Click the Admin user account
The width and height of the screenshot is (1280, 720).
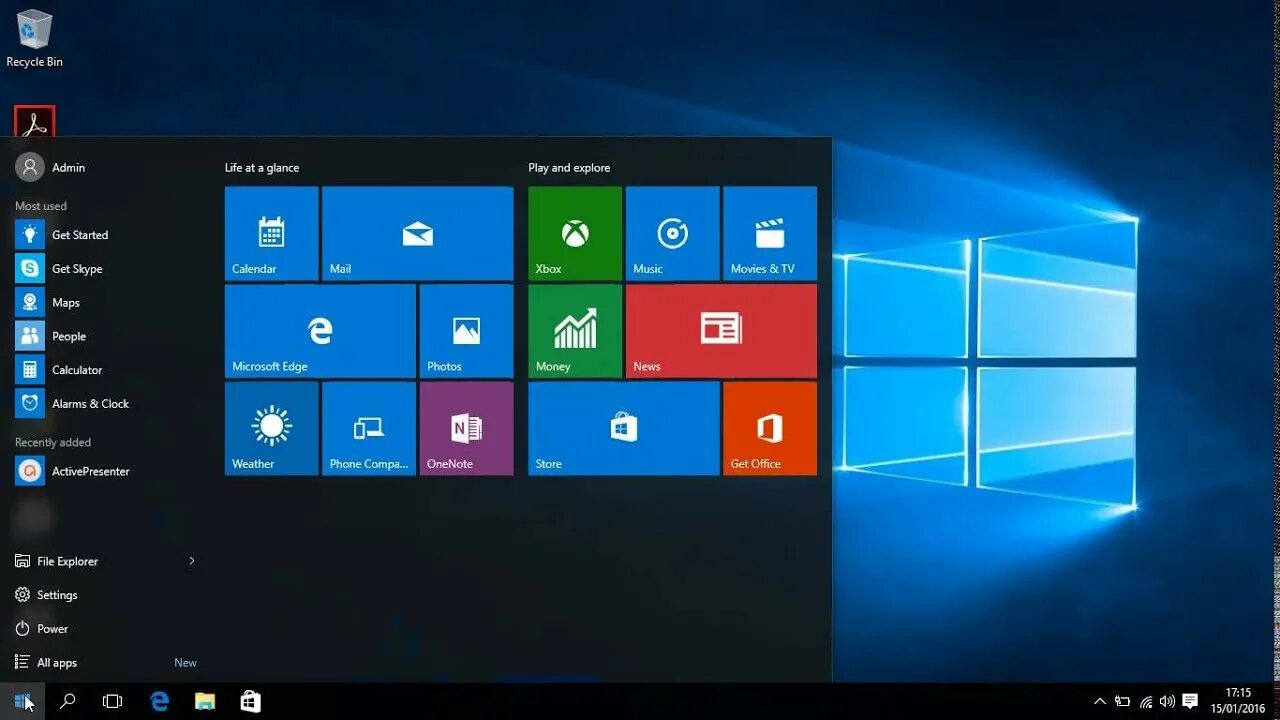tap(52, 167)
